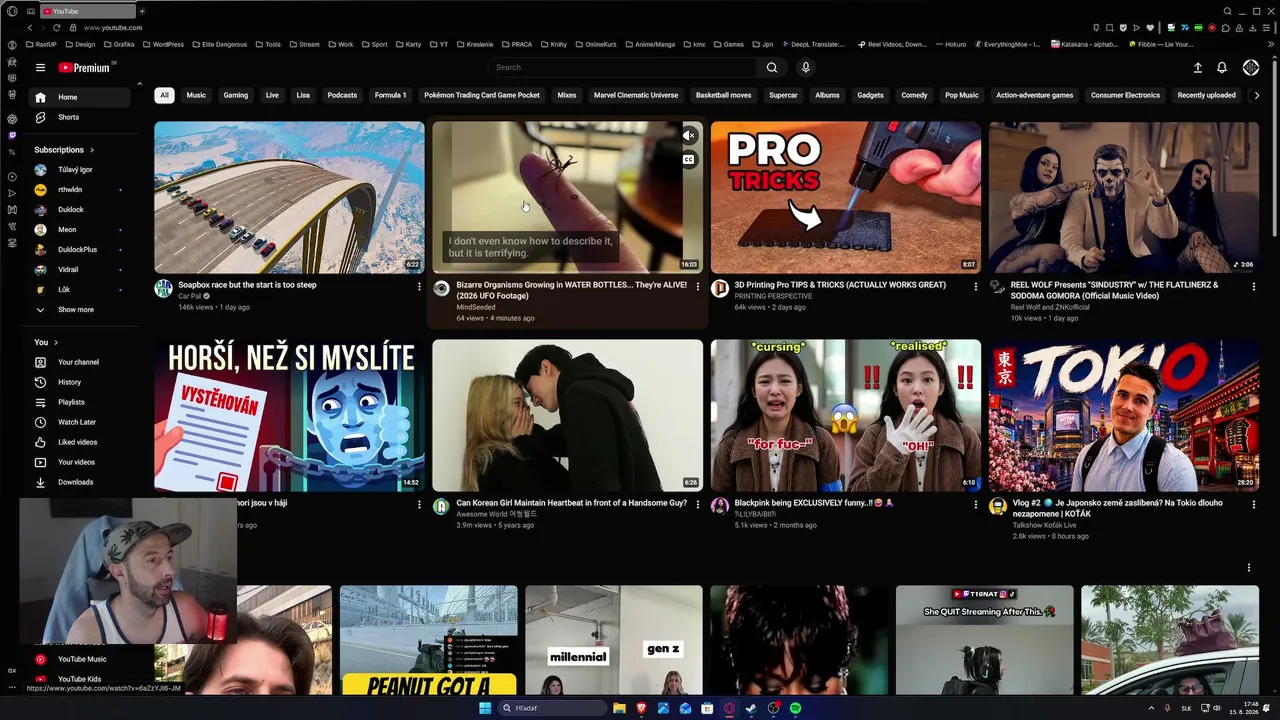Open the account avatar menu

pyautogui.click(x=1251, y=67)
